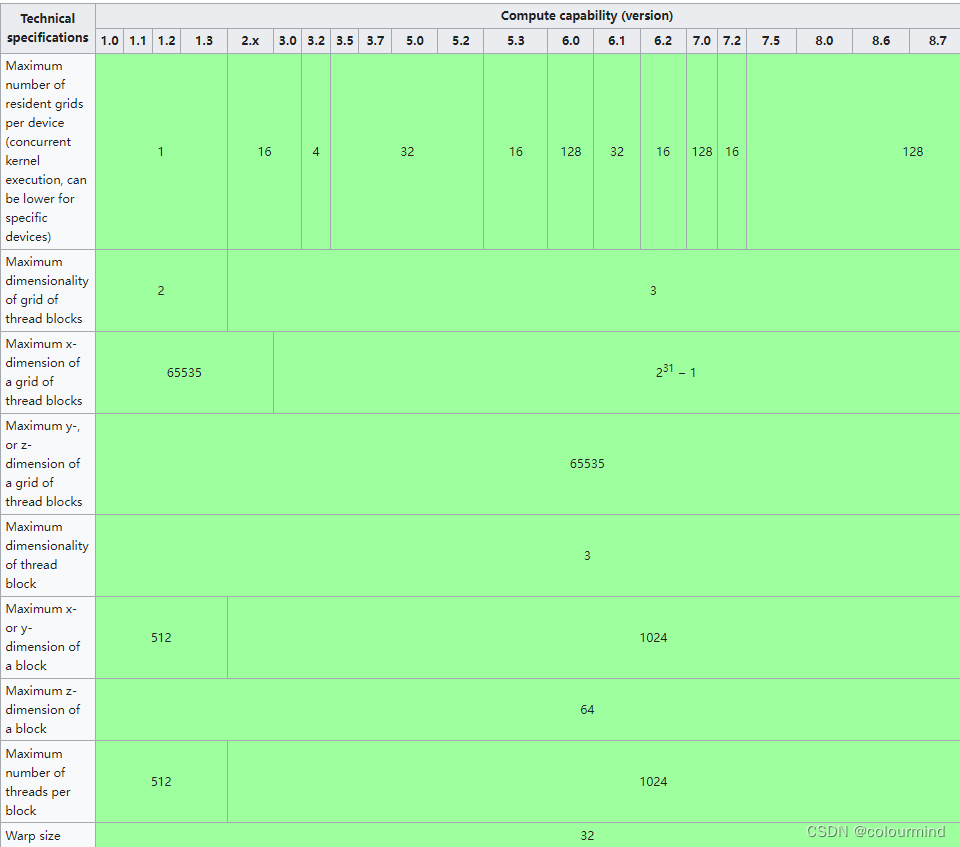The image size is (960, 847).
Task: Click the 'Warp size' row label
Action: click(x=48, y=835)
